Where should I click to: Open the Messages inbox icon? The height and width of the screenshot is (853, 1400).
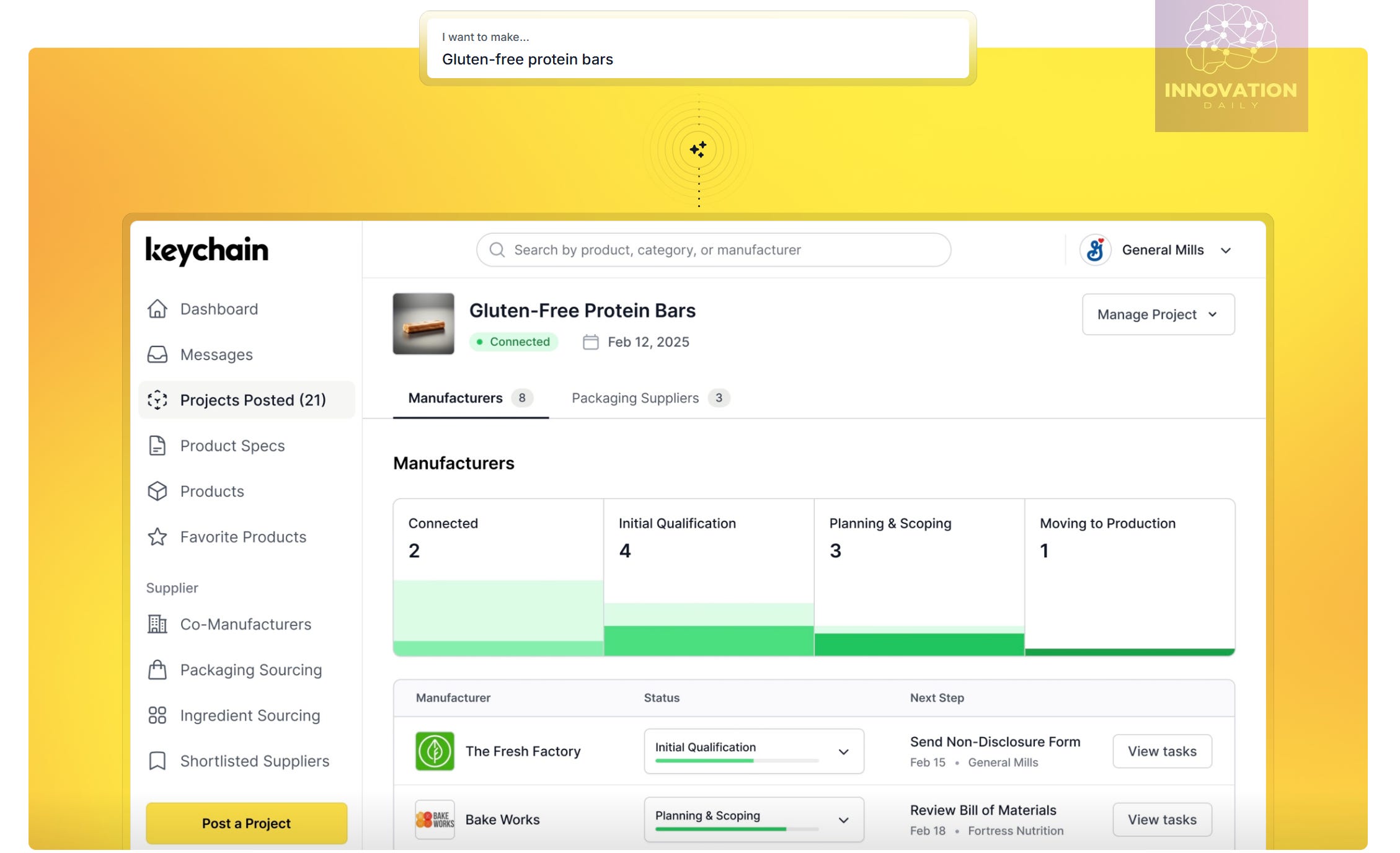[157, 355]
